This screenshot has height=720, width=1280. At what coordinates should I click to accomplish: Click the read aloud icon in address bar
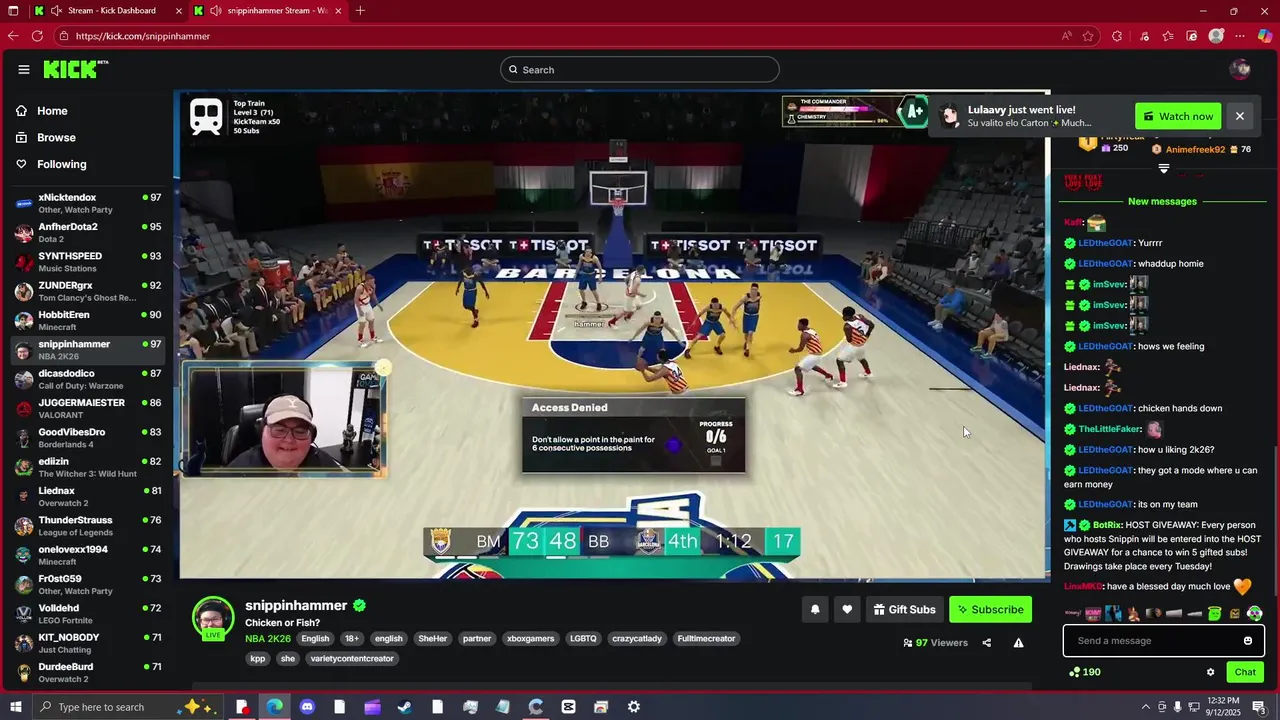[1067, 36]
